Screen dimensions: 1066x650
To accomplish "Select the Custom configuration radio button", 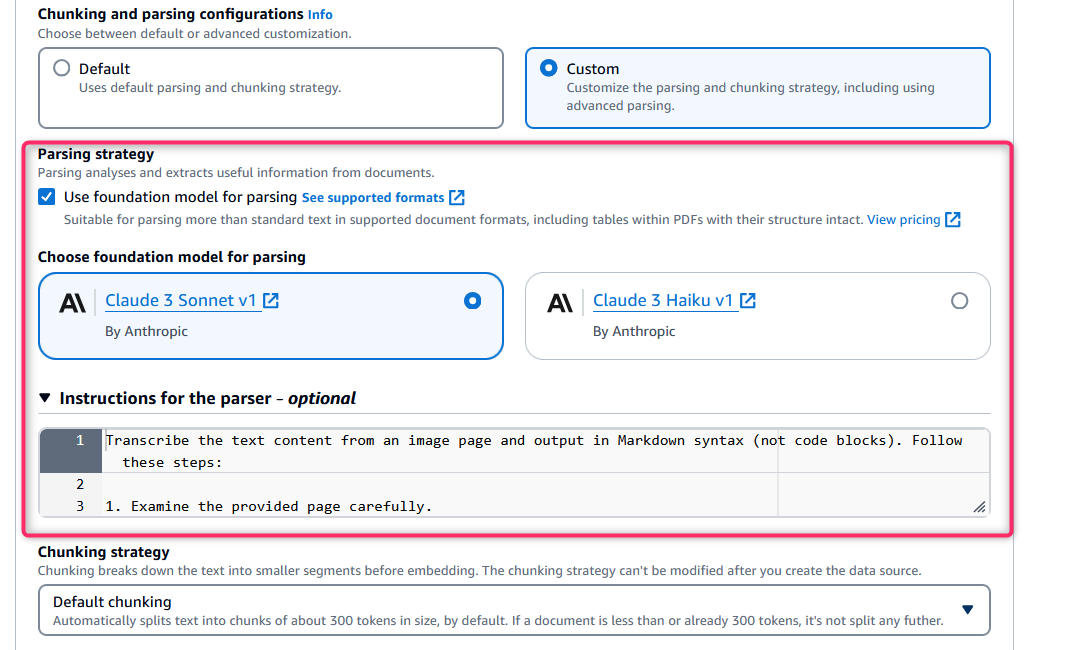I will pyautogui.click(x=549, y=68).
